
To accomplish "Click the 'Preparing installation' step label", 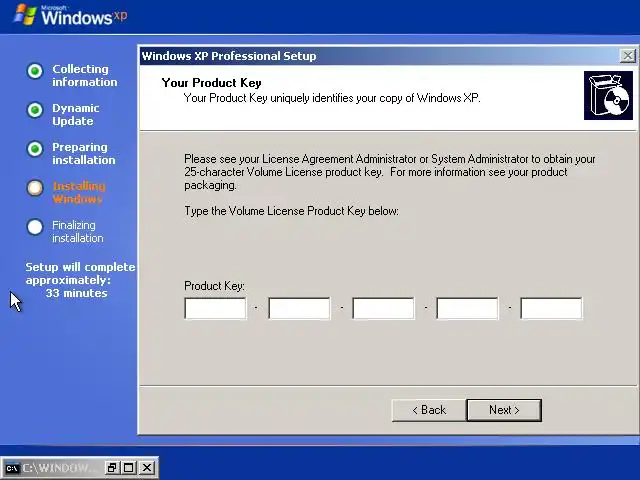I will [84, 153].
